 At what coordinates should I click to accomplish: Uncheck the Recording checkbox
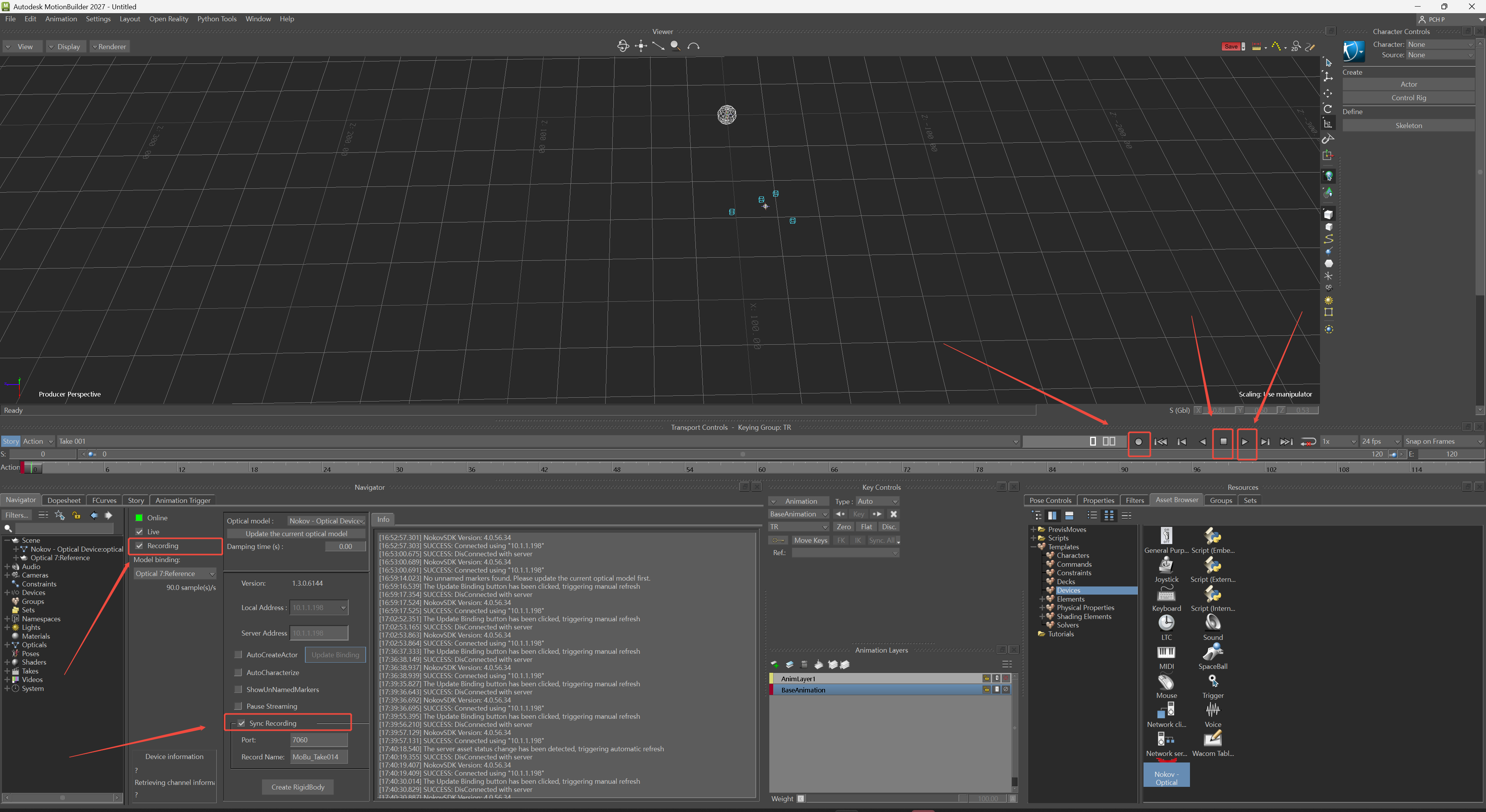(139, 545)
